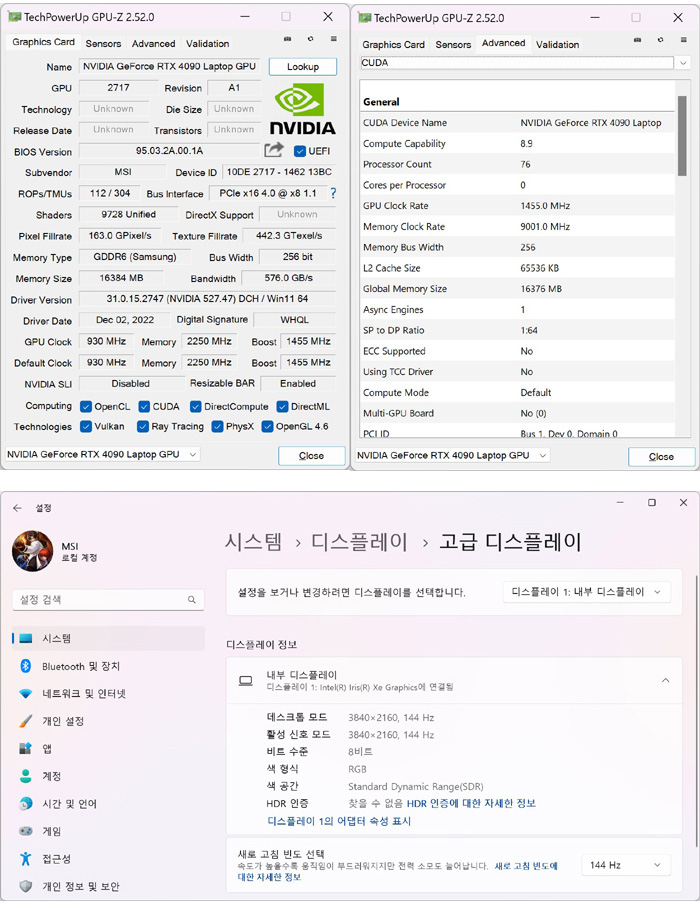Open 게임 in the Settings sidebar
This screenshot has height=906, width=700.
coord(108,831)
